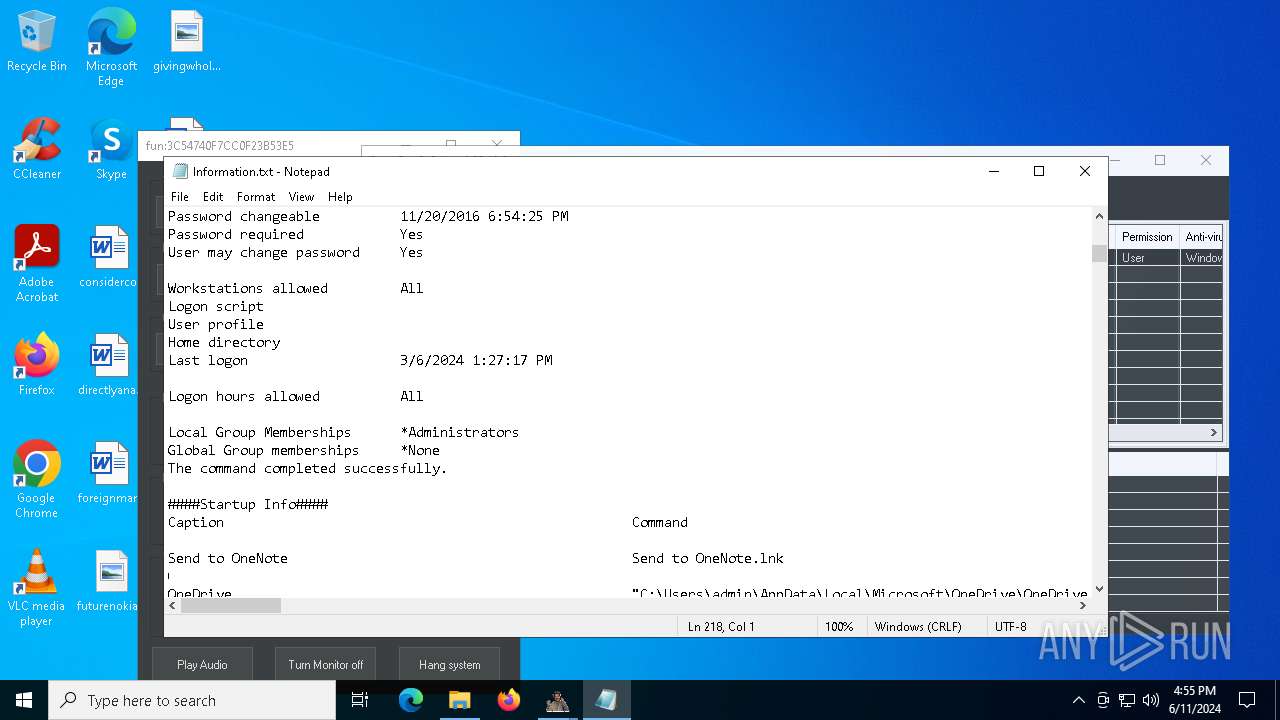Open Skype desktop shortcut
Screen dimensions: 1280x720
(111, 150)
